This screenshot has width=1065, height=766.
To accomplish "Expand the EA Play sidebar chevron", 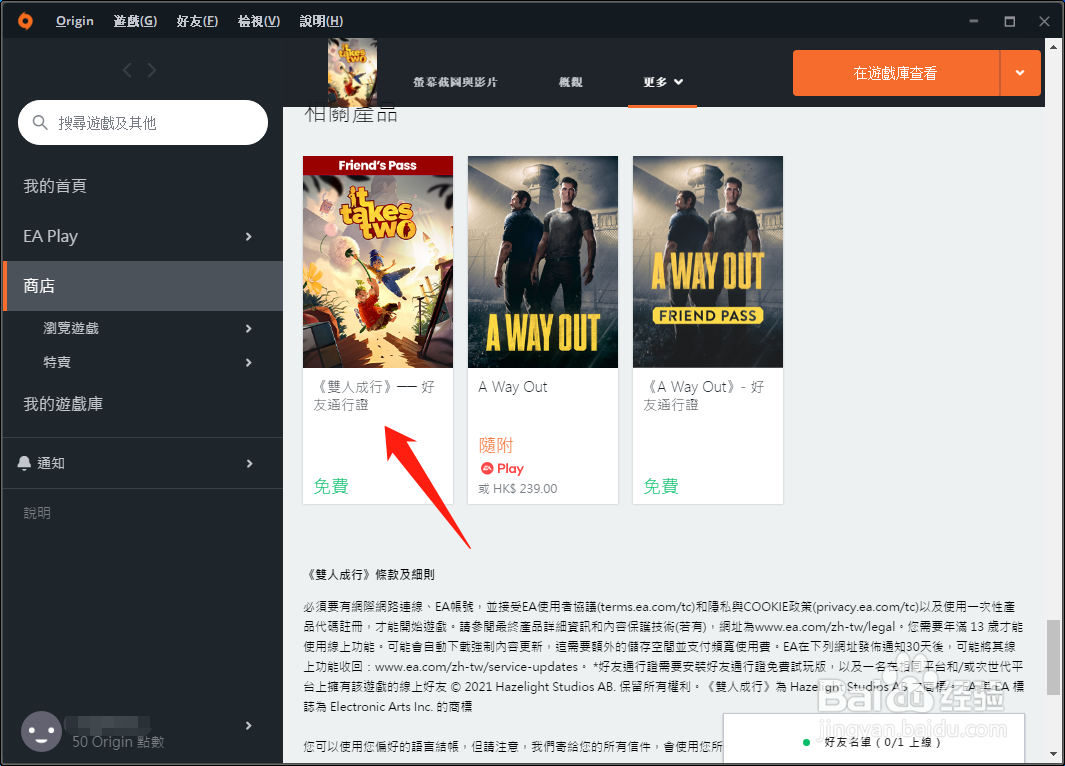I will click(249, 236).
